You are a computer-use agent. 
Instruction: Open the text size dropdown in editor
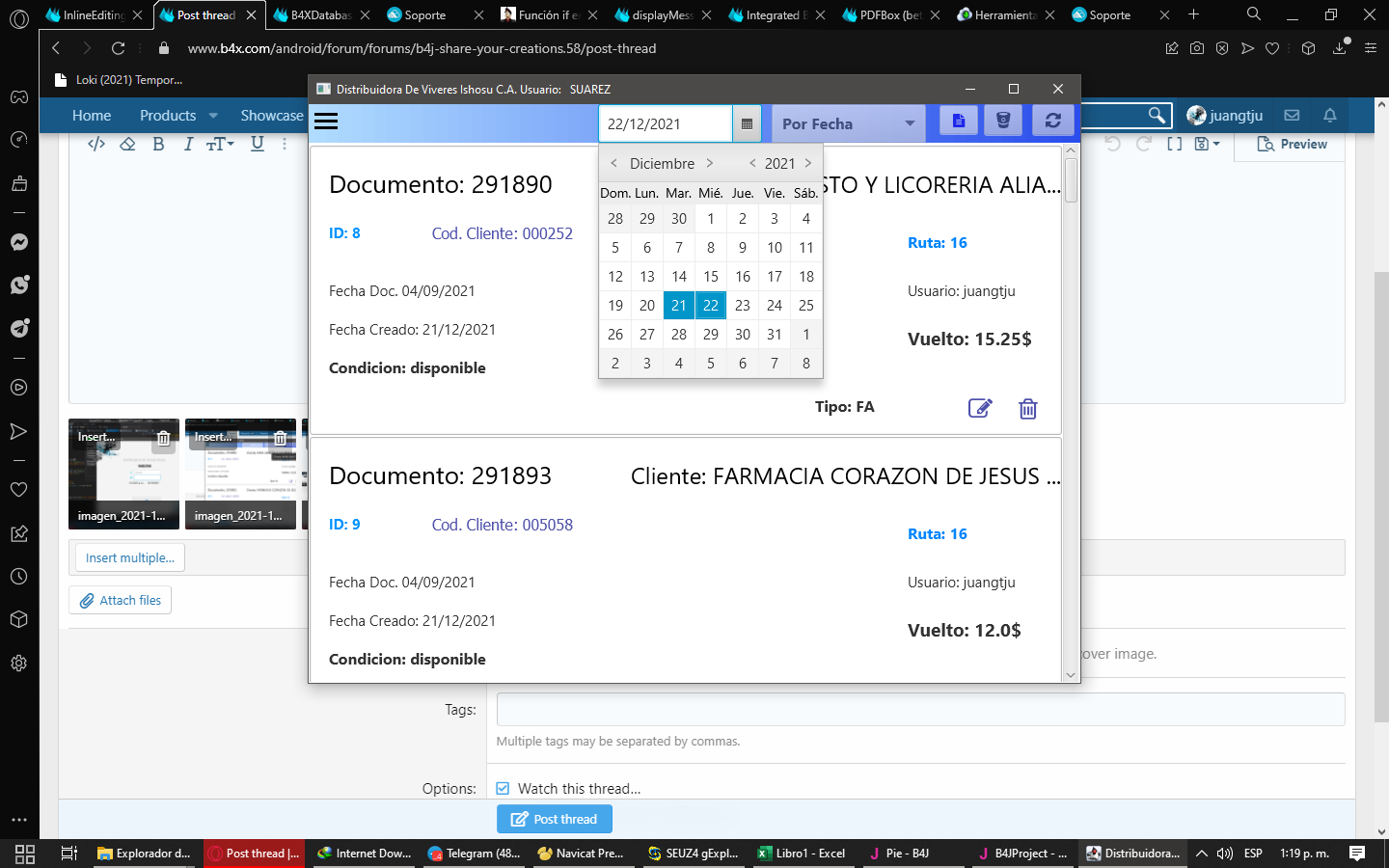click(220, 144)
